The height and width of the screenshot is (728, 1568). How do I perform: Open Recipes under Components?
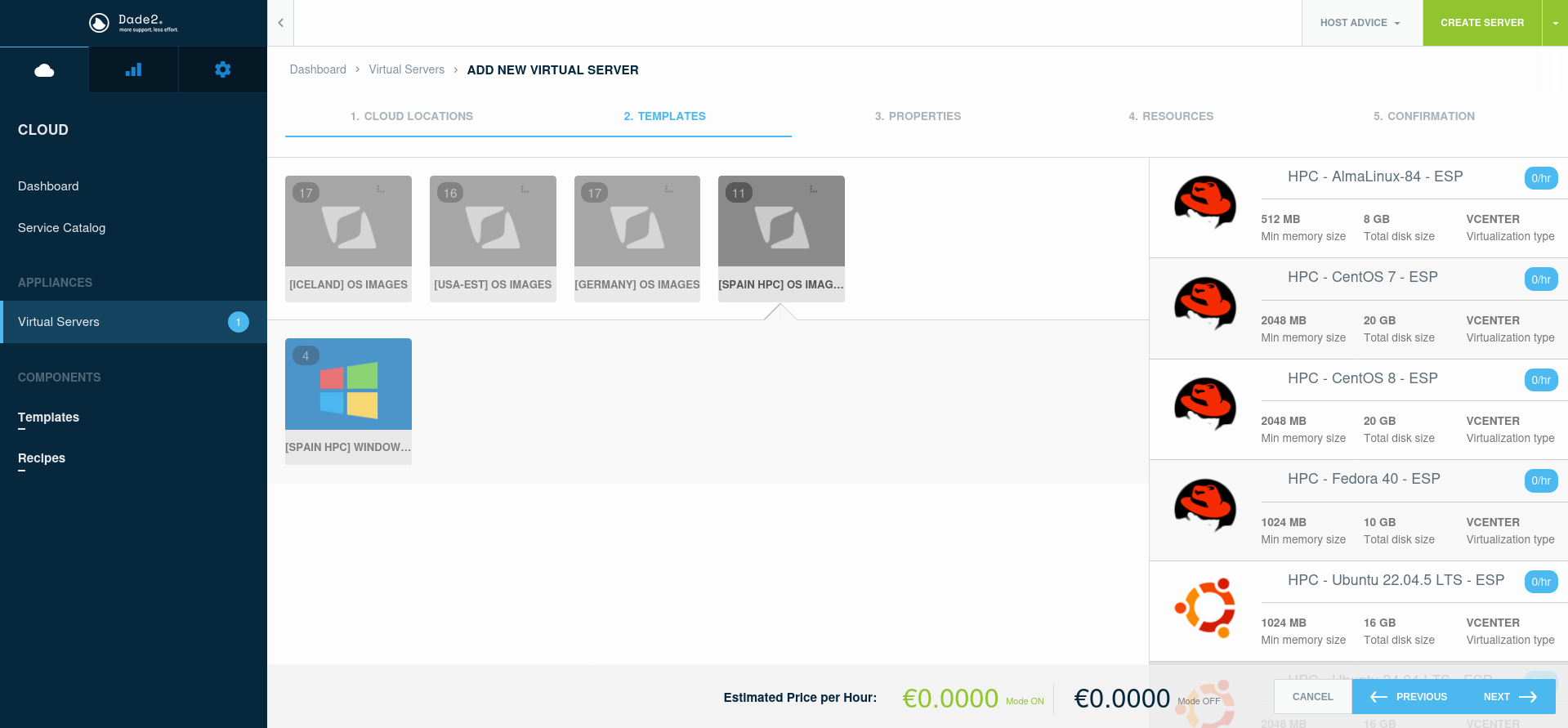(42, 458)
